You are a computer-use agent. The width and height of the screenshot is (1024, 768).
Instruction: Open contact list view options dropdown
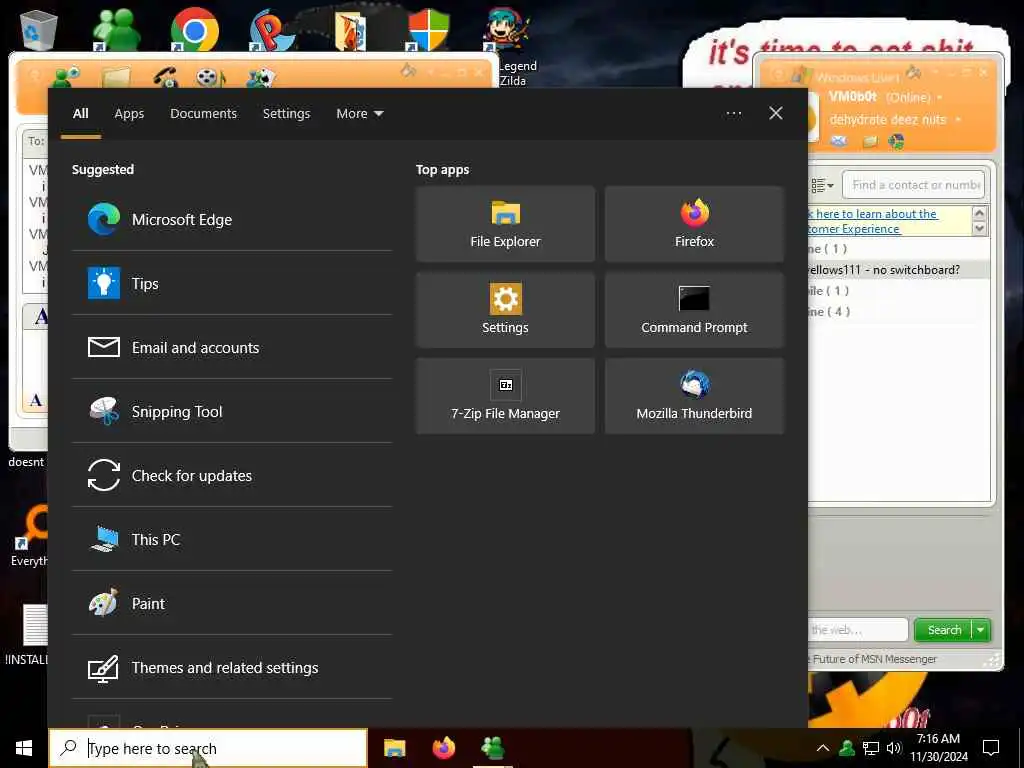pos(822,185)
